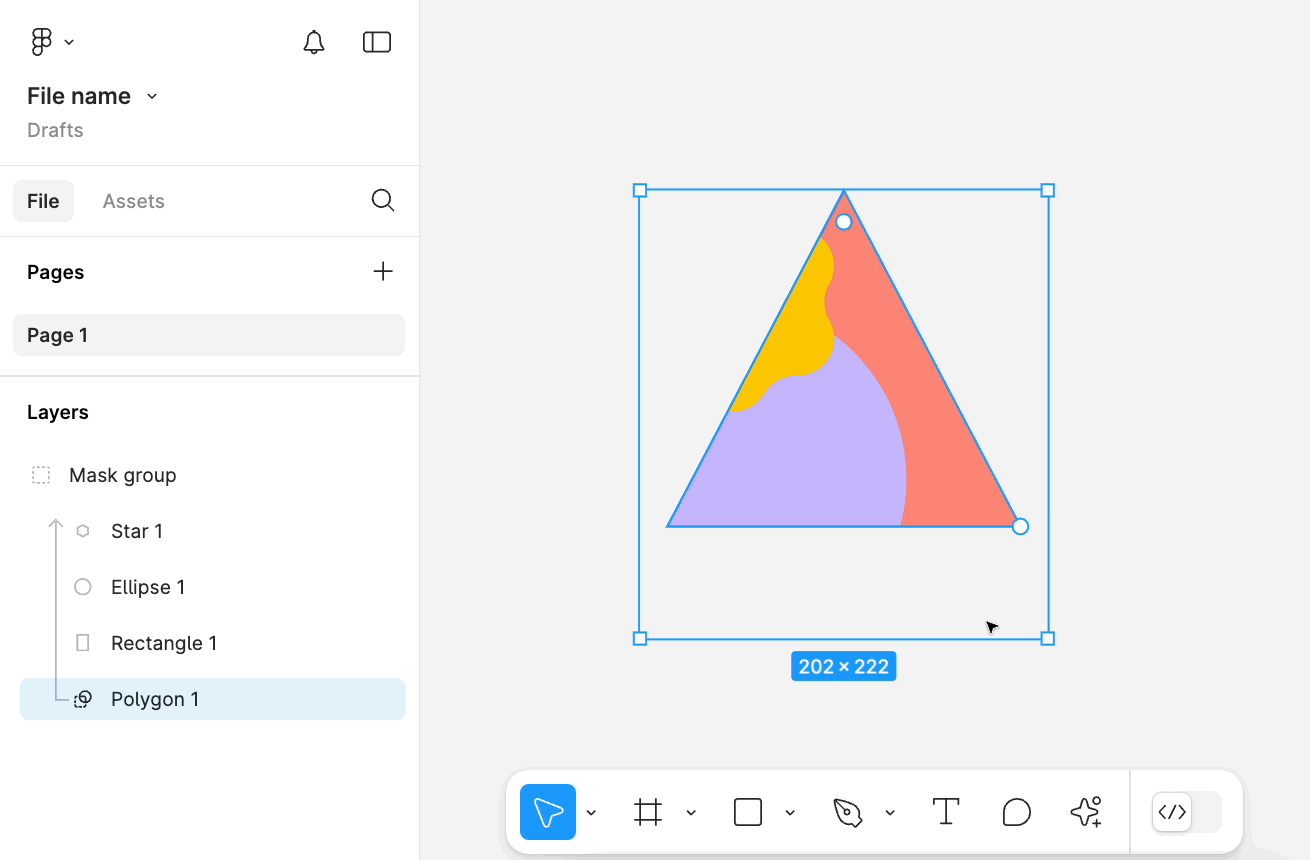Screen dimensions: 1310x860
Task: Switch to the File tab
Action: click(43, 201)
